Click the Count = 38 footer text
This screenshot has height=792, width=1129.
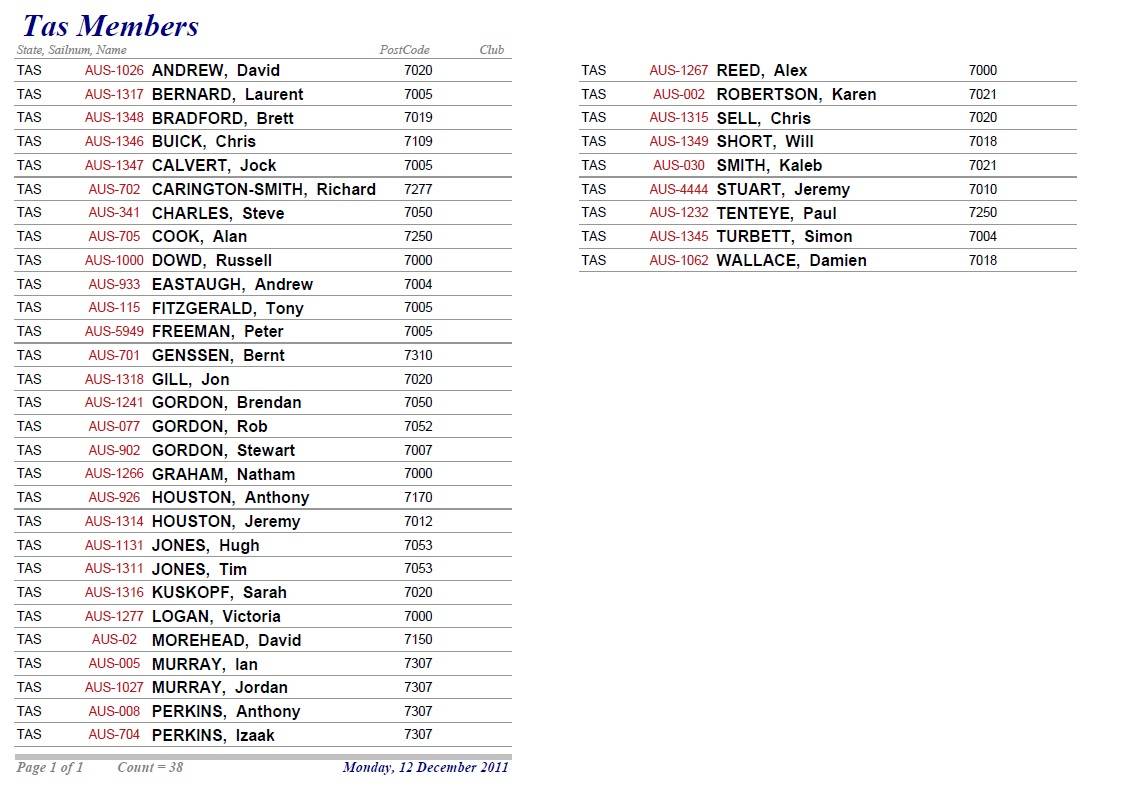click(x=150, y=768)
